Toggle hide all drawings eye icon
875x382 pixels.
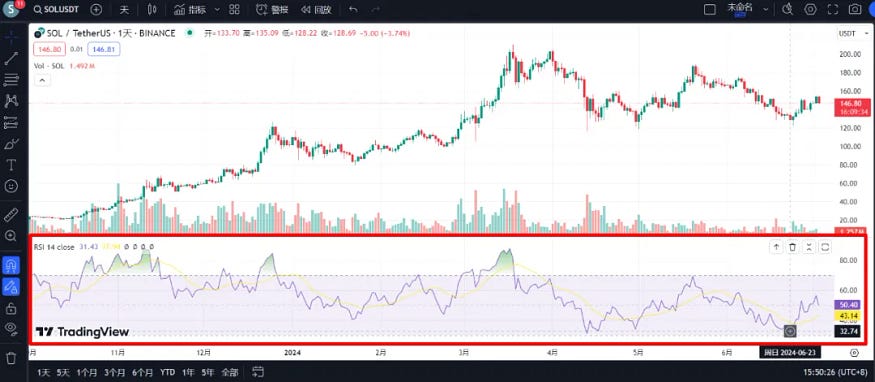pyautogui.click(x=11, y=328)
